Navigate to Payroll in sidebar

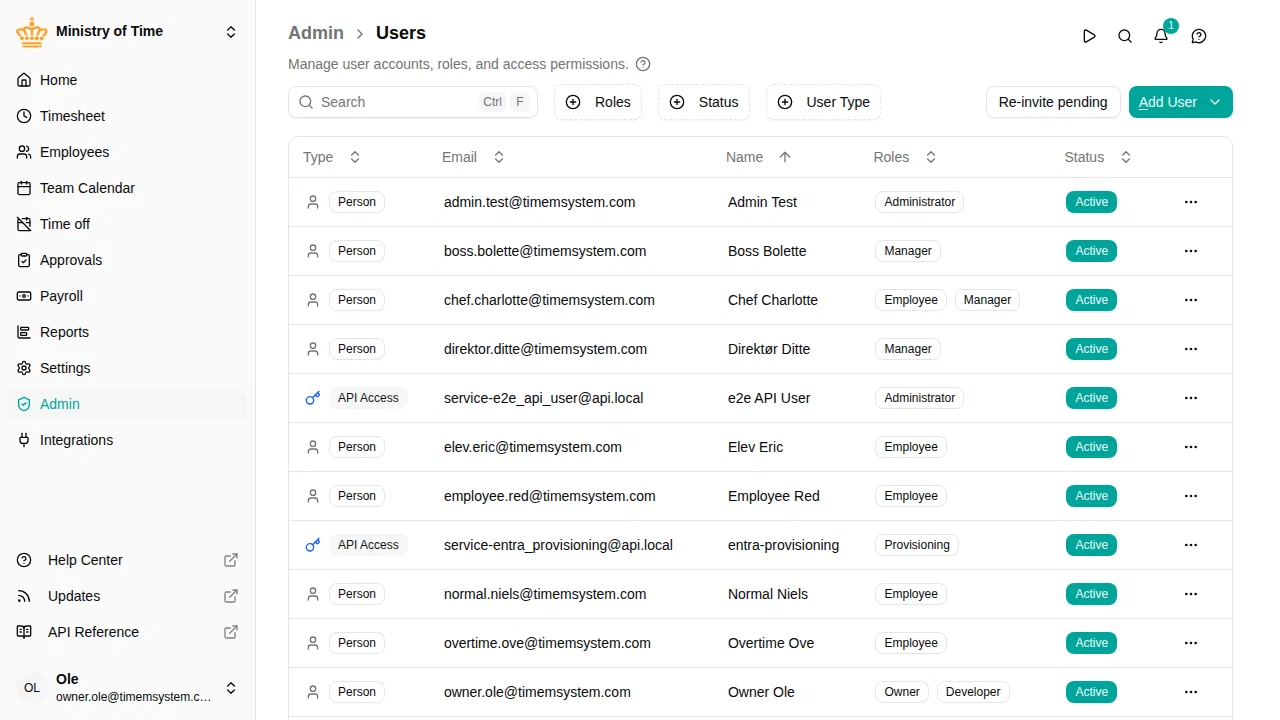[x=128, y=296]
